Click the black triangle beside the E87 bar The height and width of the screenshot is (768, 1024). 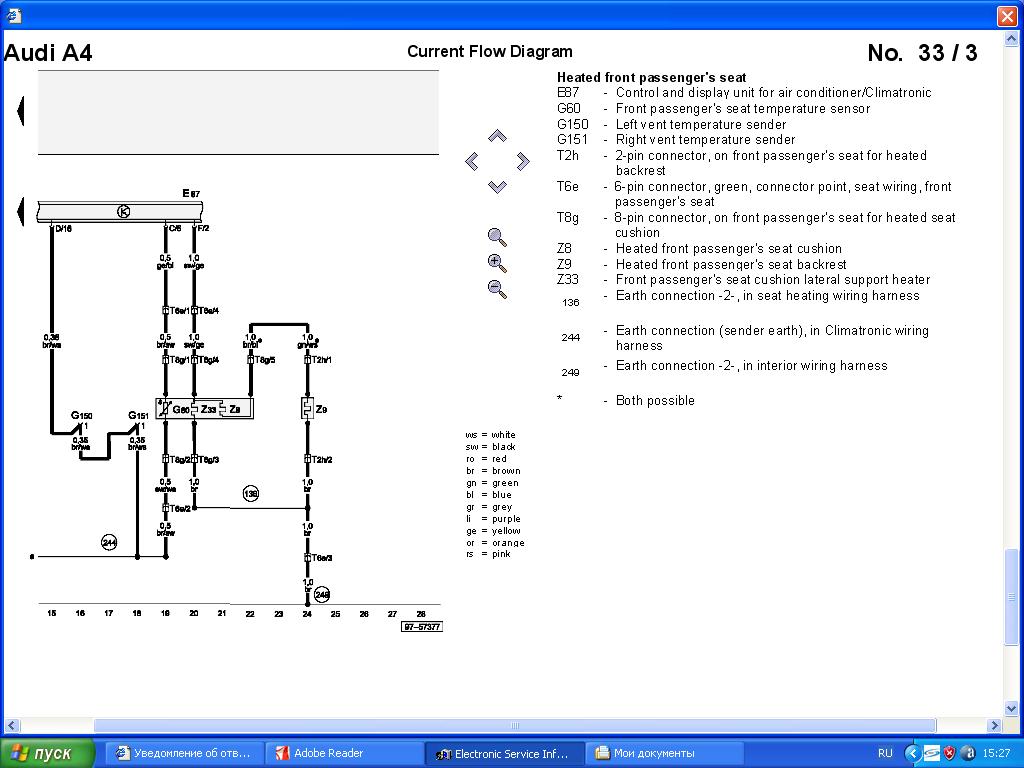[20, 212]
